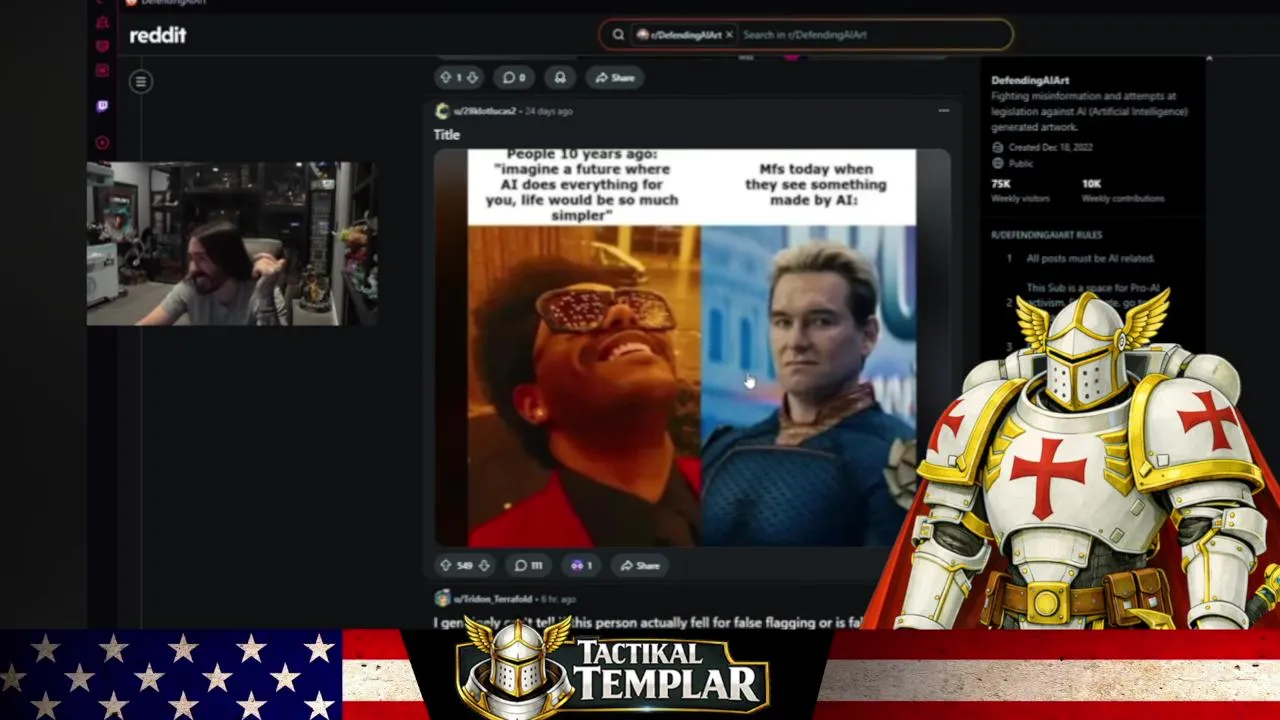Remove the r/DefendingAIArt search filter chip

click(729, 35)
